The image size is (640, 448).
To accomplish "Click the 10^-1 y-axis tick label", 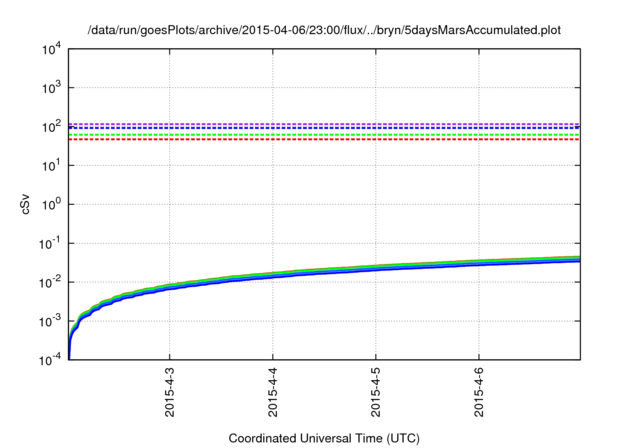I will pyautogui.click(x=49, y=243).
